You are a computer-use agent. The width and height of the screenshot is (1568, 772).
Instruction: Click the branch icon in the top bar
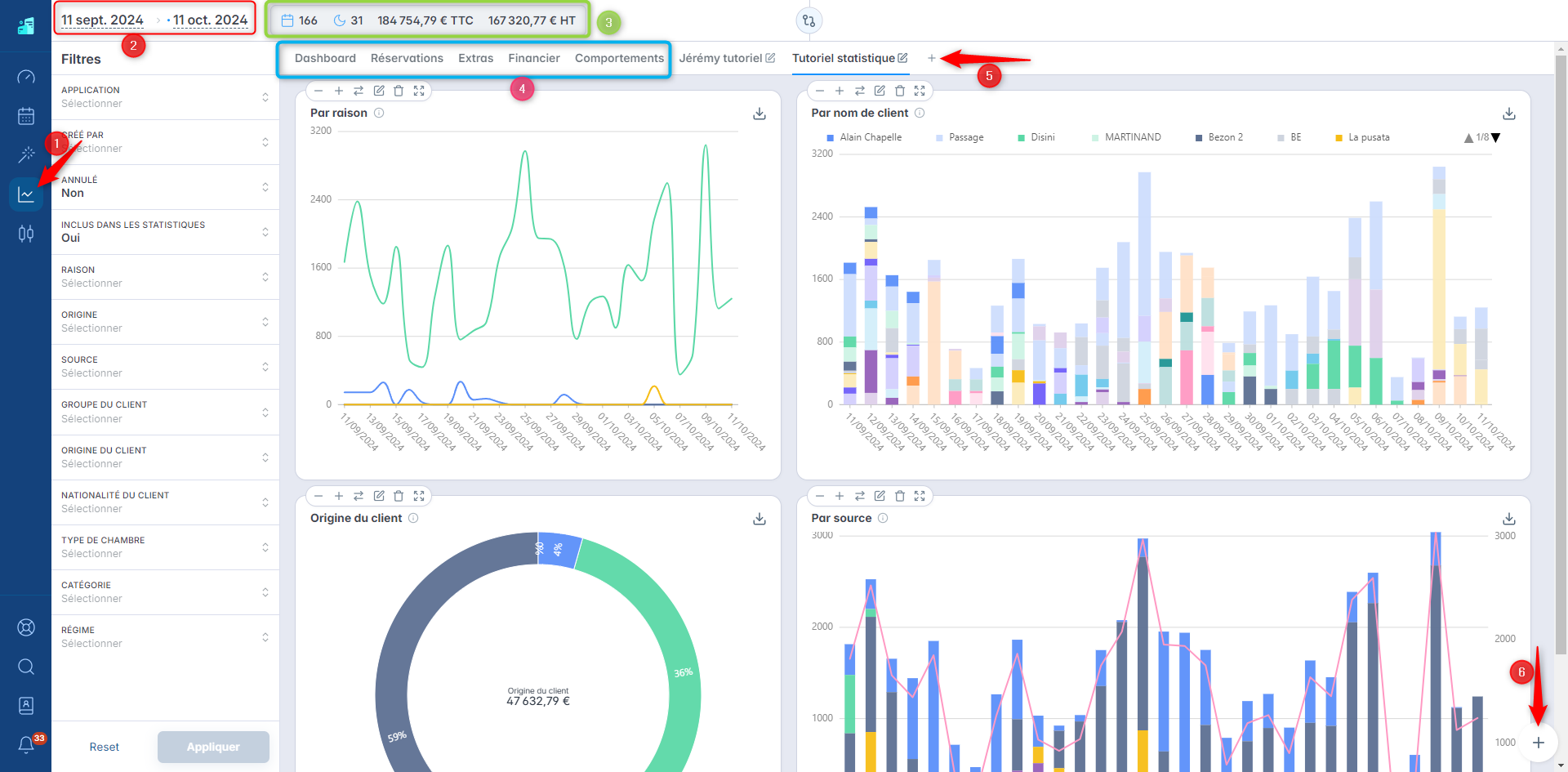click(x=808, y=21)
